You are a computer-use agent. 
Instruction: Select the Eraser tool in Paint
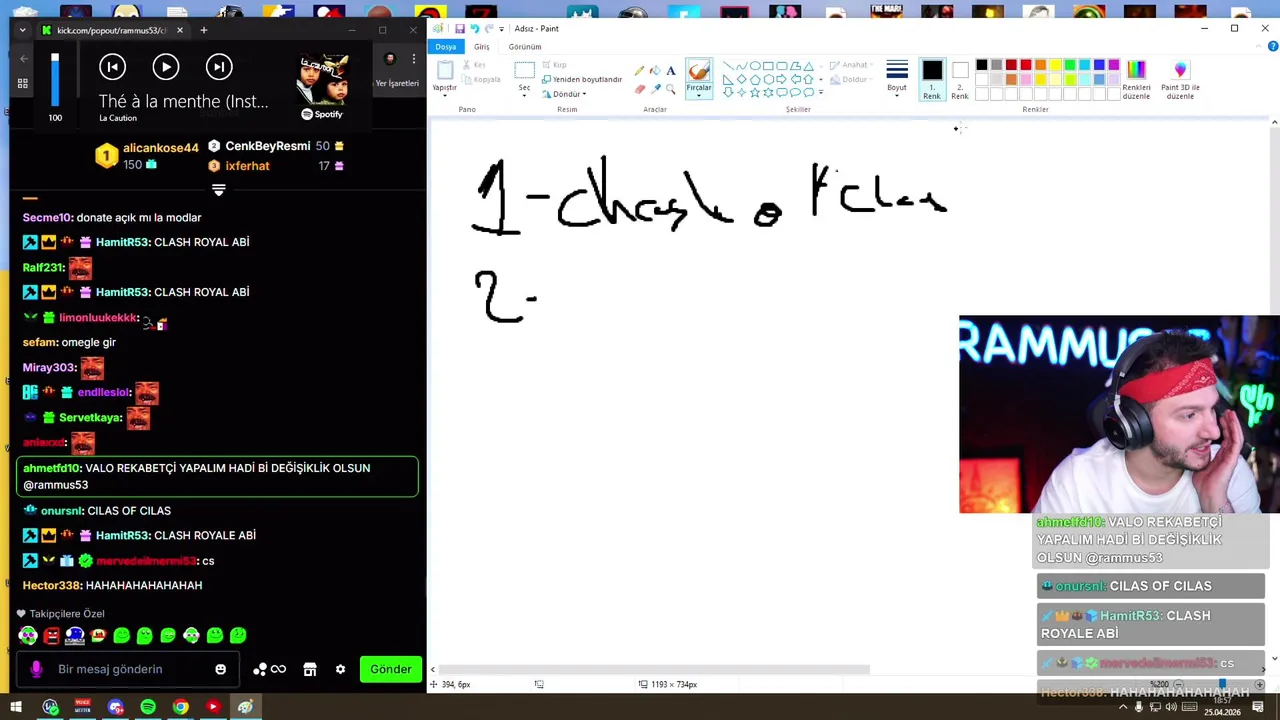pos(639,89)
